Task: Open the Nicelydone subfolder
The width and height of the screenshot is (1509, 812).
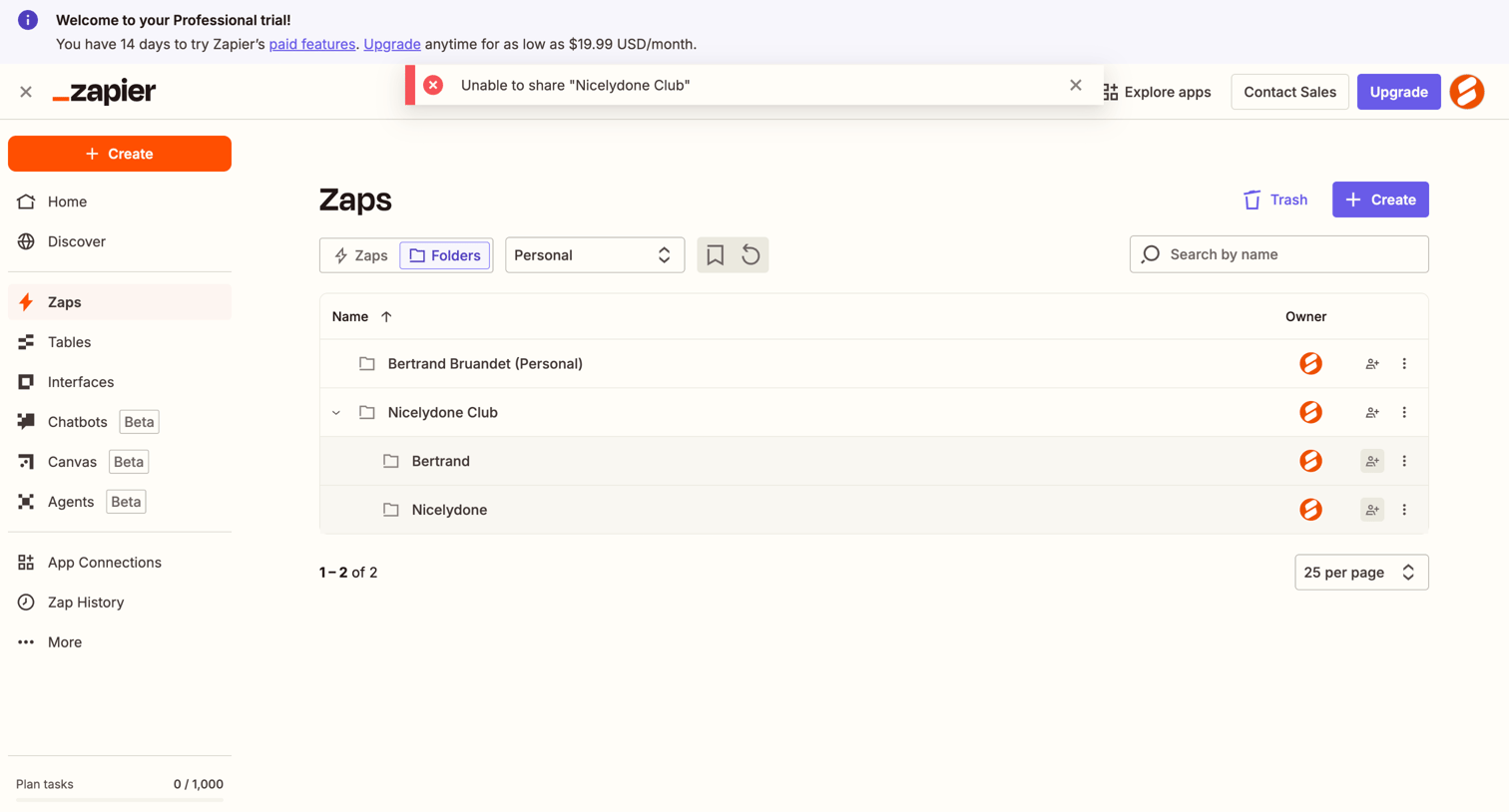Action: pyautogui.click(x=449, y=510)
